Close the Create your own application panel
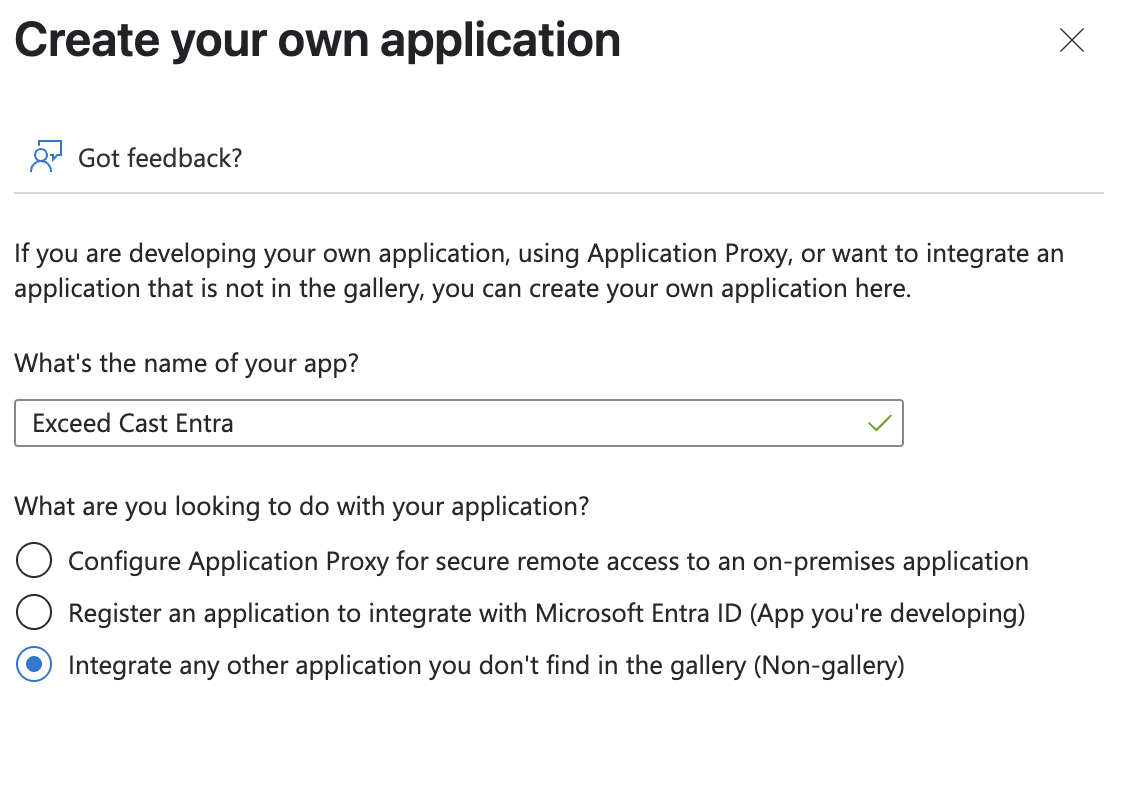This screenshot has width=1144, height=794. point(1071,40)
